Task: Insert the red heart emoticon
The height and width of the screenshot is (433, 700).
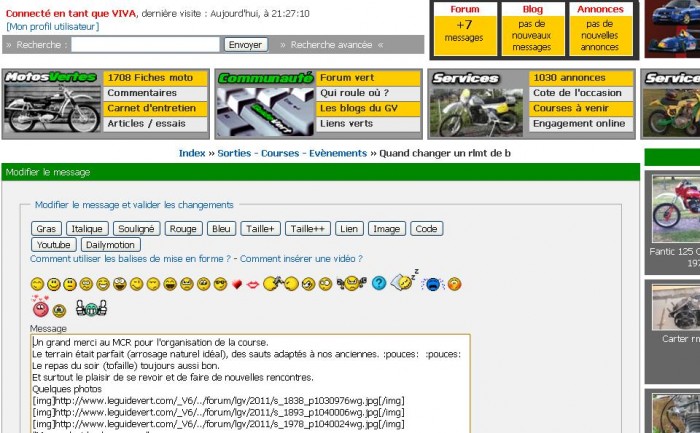Action: pos(237,284)
